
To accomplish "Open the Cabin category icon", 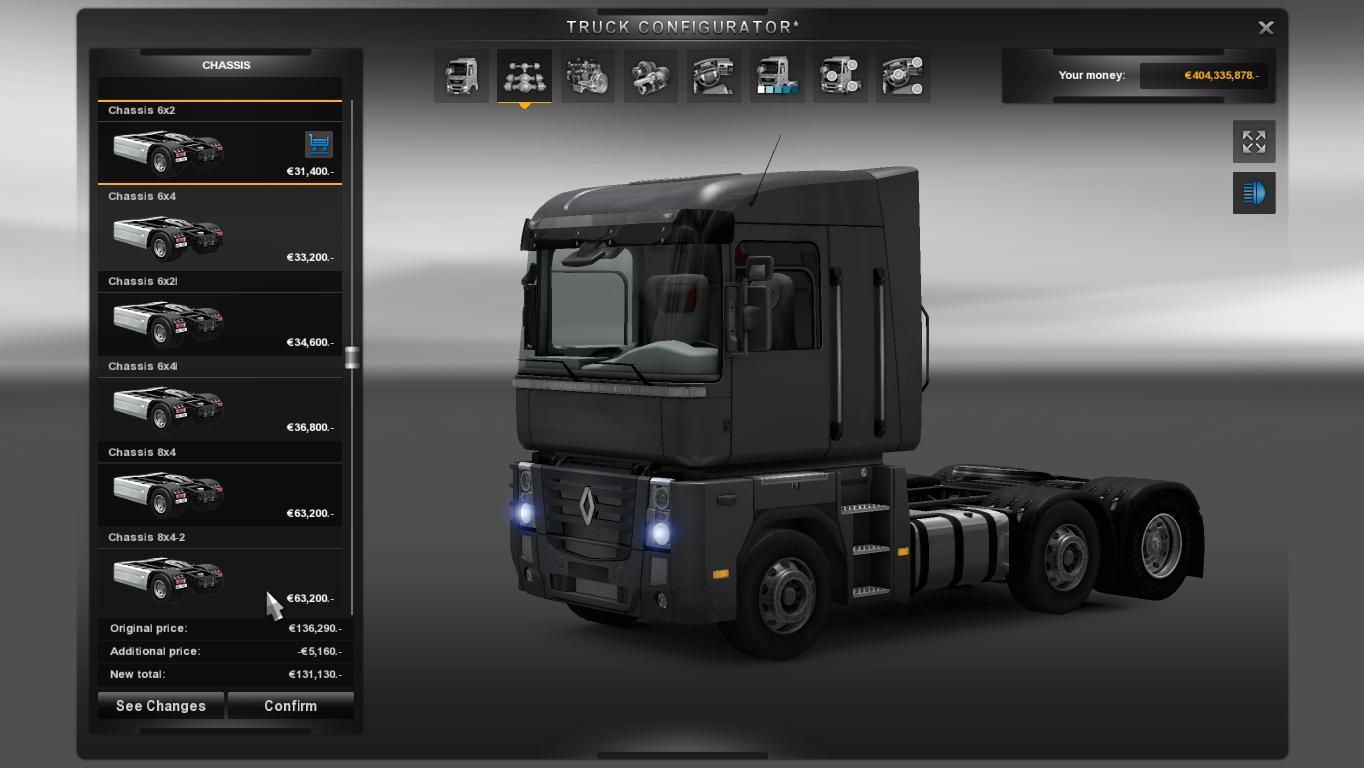I will click(x=461, y=76).
